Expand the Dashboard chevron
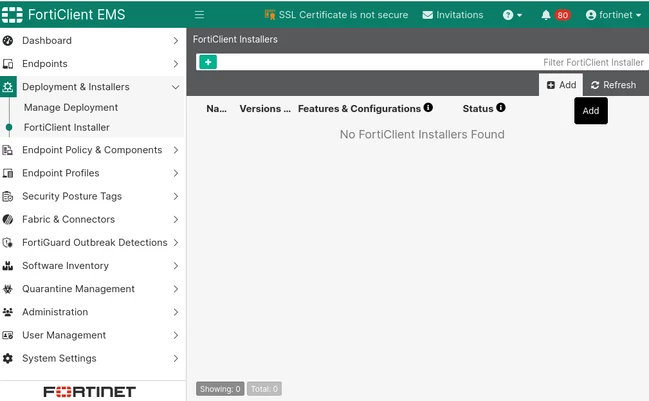This screenshot has width=649, height=401. 175,41
